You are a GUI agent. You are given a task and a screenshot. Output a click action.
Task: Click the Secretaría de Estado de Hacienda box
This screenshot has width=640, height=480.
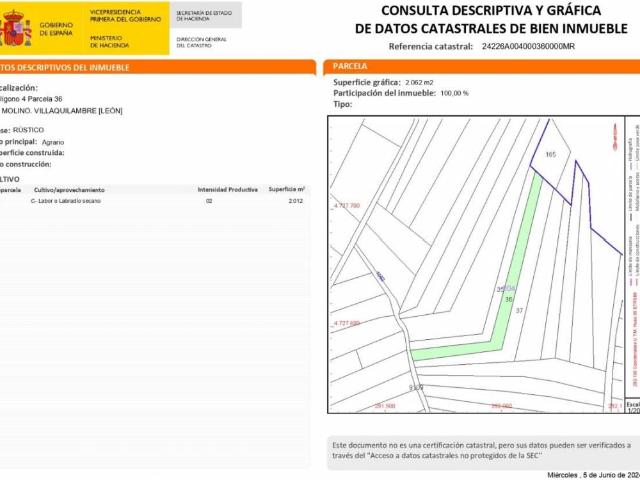[x=204, y=16]
